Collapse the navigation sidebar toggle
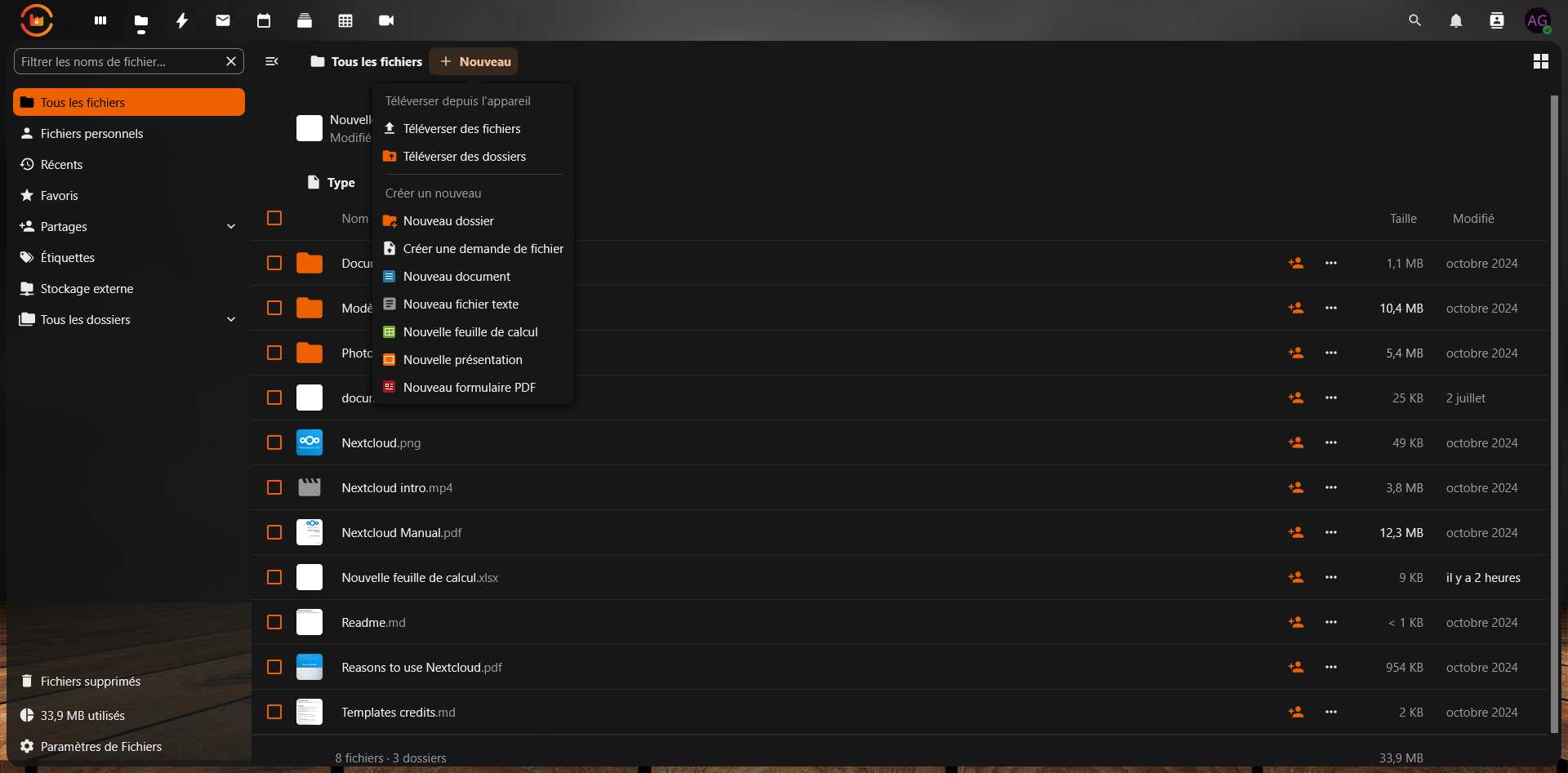 272,61
